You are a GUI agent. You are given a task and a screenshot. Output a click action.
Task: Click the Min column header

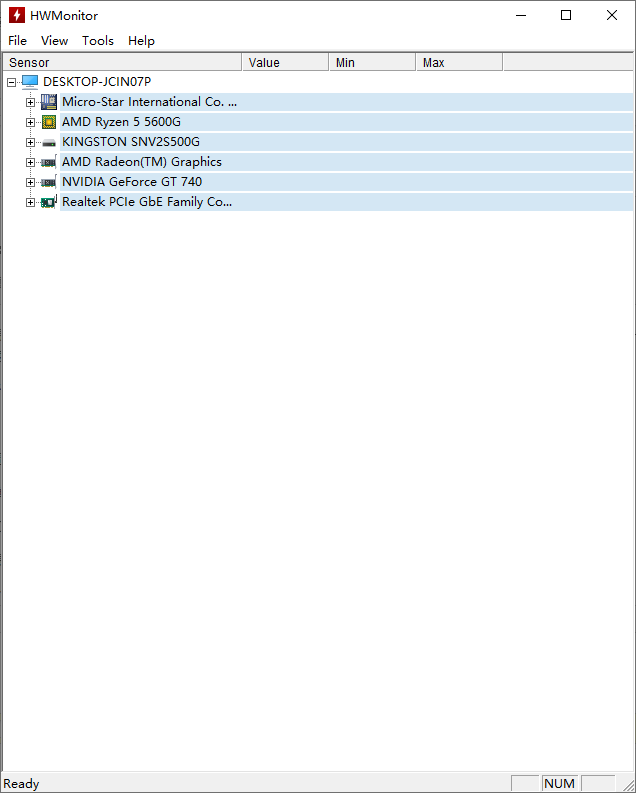(373, 62)
